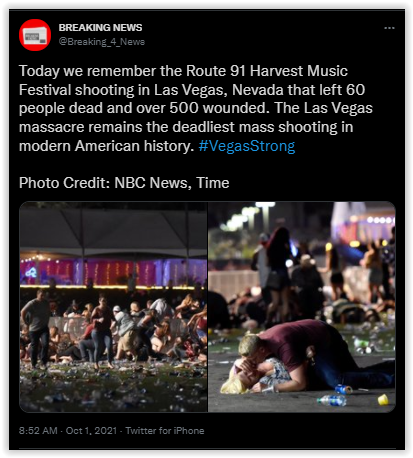Click the yellow cup in the right photo

[383, 399]
